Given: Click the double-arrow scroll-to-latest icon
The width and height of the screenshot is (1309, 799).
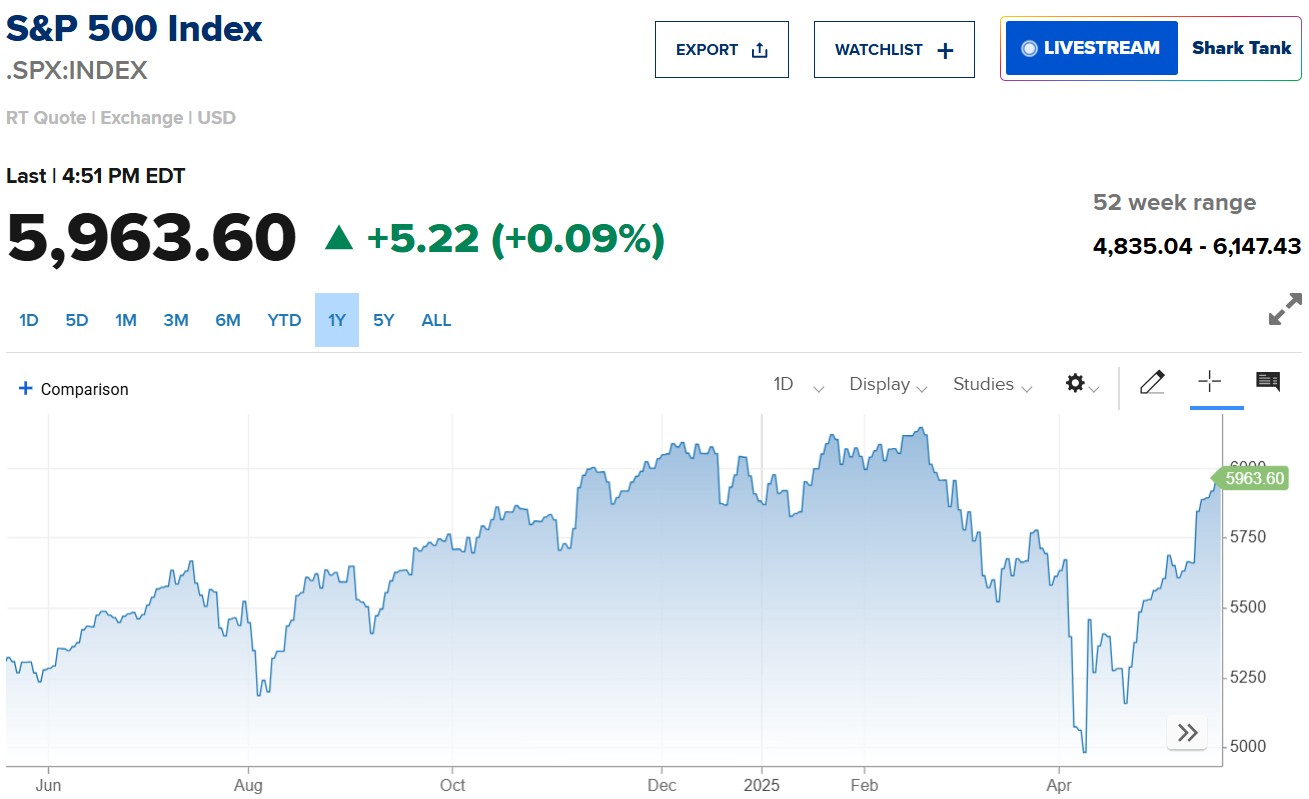Looking at the screenshot, I should click(x=1187, y=732).
